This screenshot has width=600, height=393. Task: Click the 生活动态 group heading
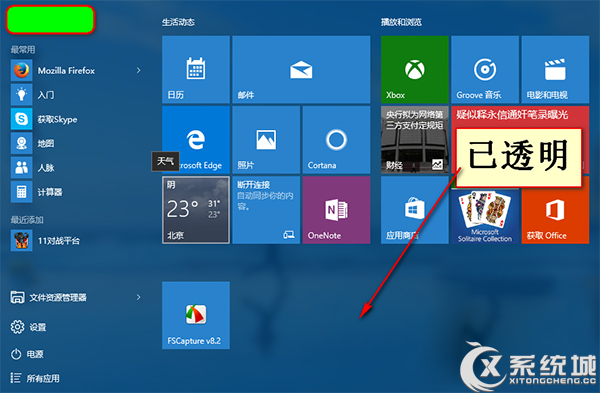tap(178, 22)
